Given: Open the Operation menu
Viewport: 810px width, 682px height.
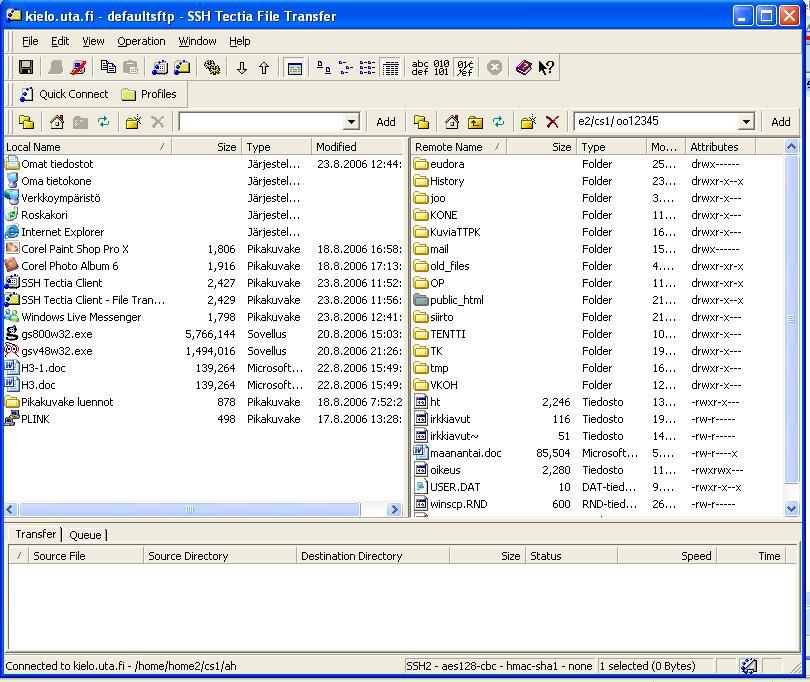Looking at the screenshot, I should coord(141,41).
